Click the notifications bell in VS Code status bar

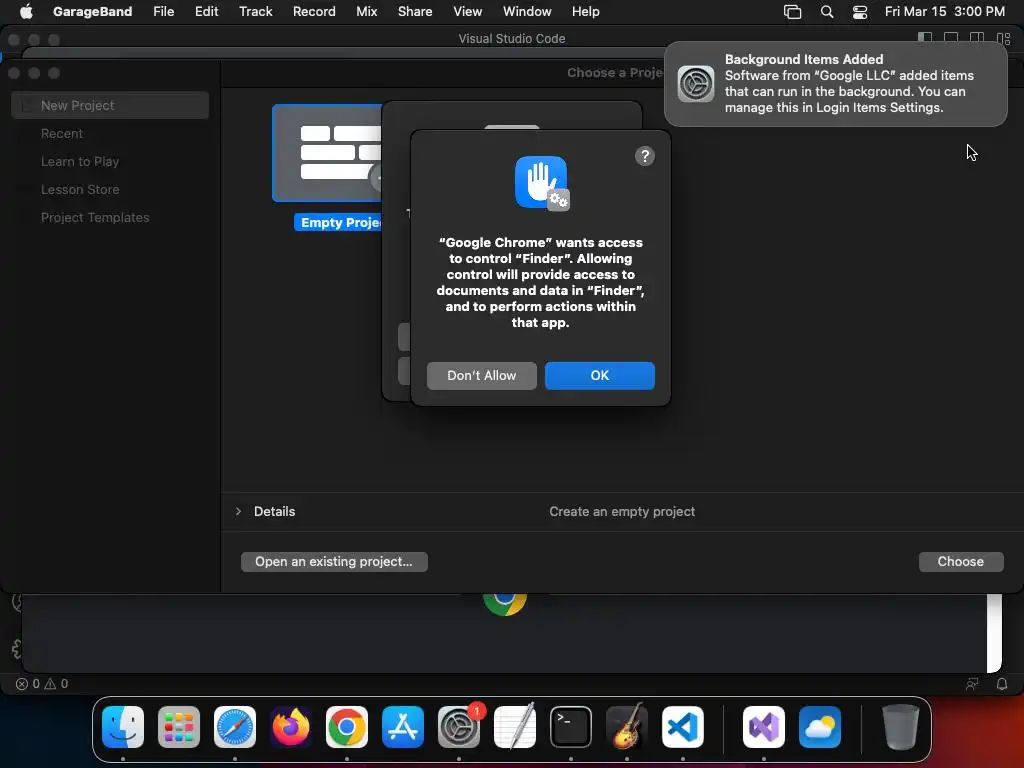1002,684
